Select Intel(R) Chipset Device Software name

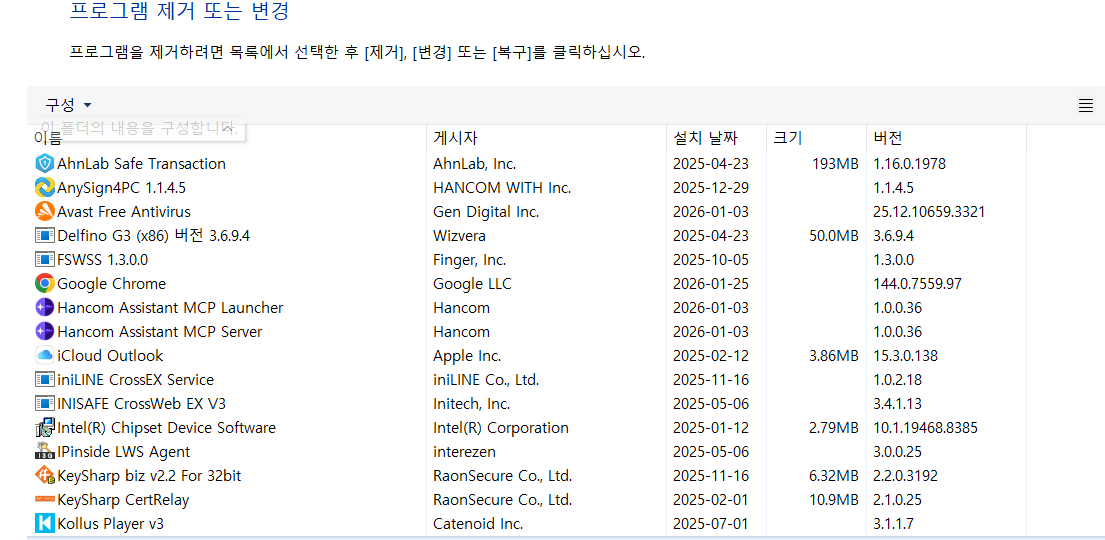(166, 427)
